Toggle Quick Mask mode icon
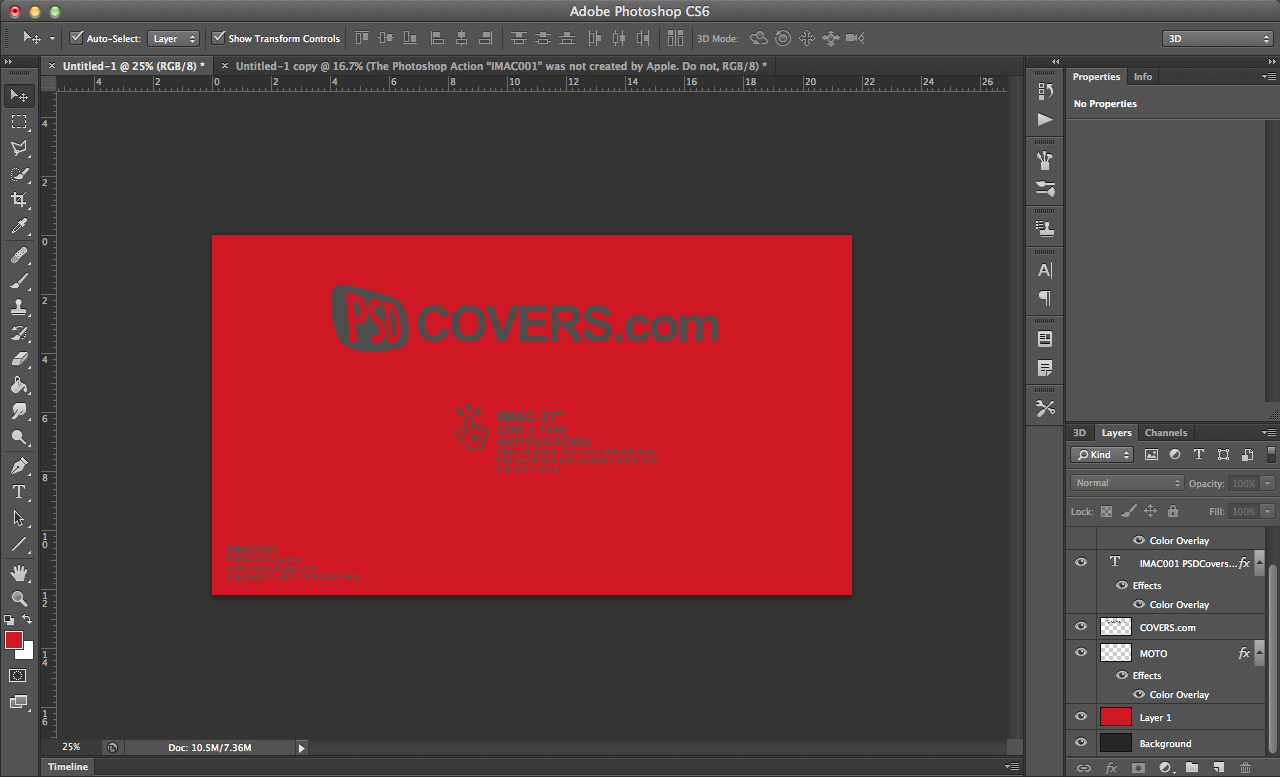 (x=18, y=676)
